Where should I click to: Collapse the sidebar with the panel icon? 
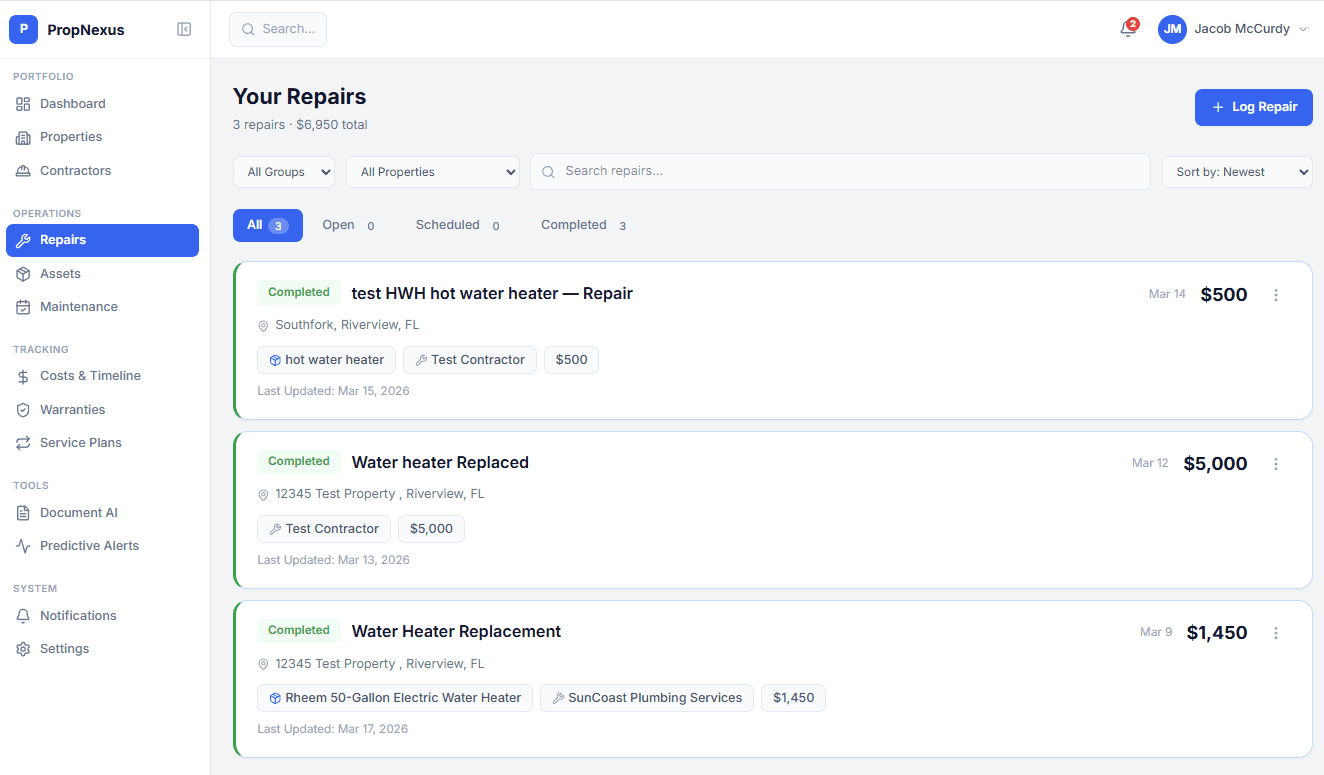[x=184, y=29]
